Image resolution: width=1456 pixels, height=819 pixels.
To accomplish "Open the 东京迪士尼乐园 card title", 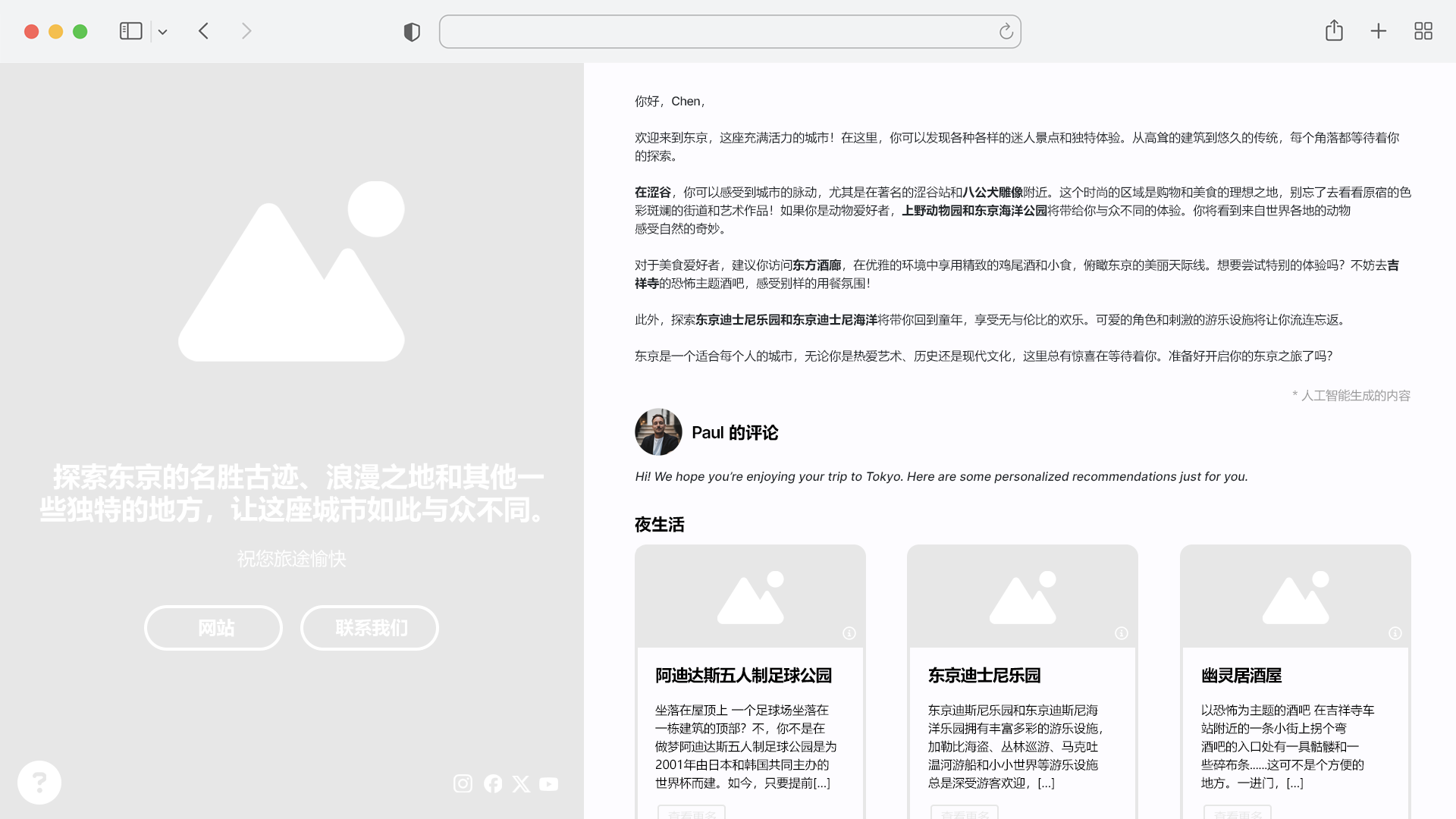I will pos(984,676).
